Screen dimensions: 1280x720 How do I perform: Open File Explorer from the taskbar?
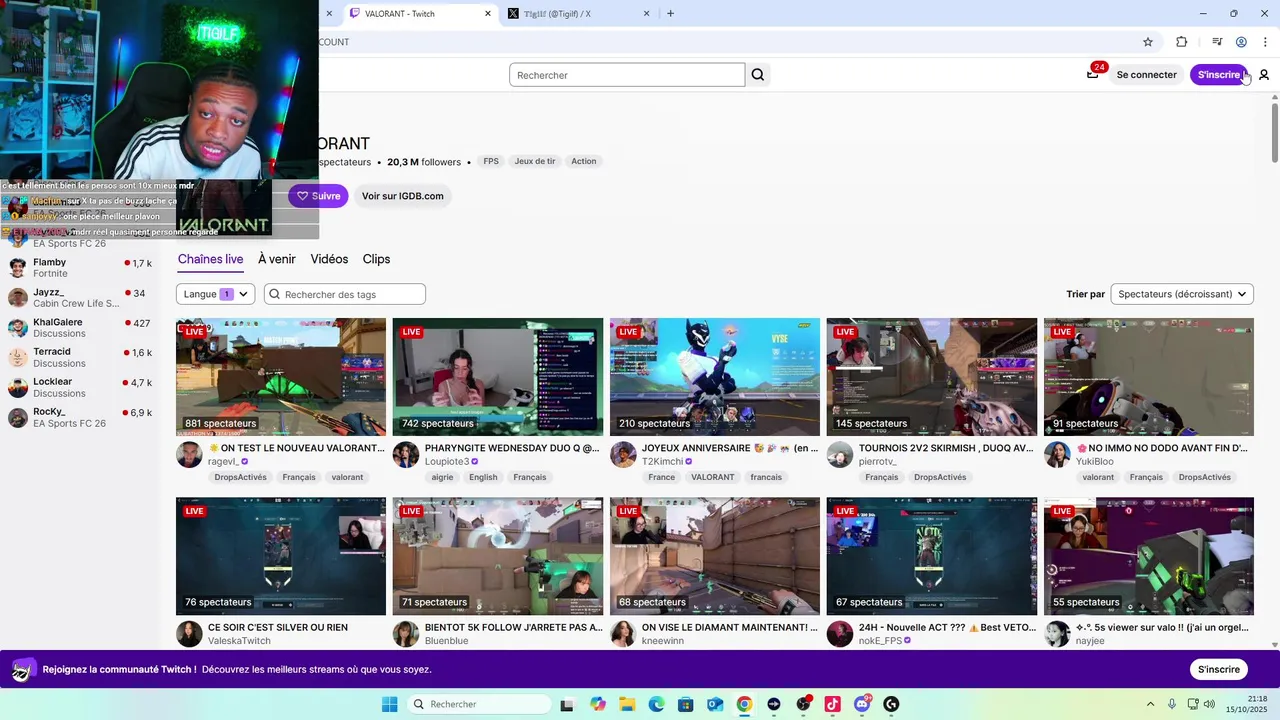click(627, 704)
